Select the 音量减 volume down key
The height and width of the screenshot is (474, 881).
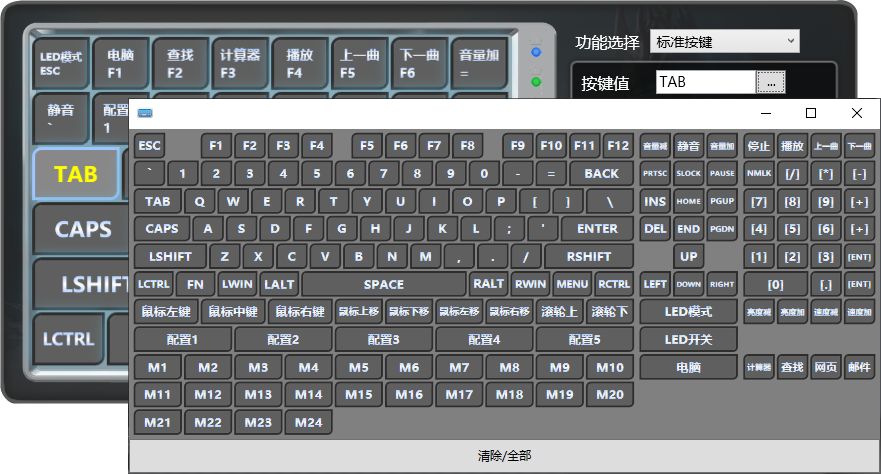click(655, 145)
